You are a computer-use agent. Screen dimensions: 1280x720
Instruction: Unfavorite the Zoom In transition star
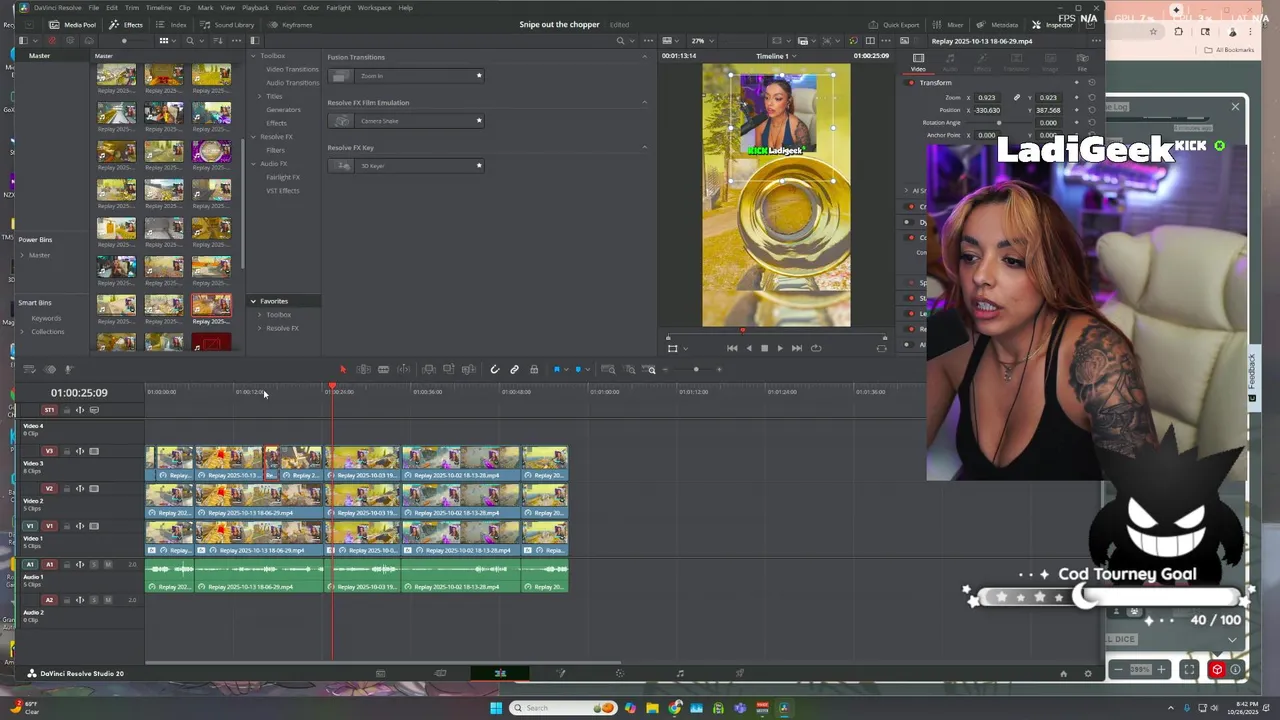click(479, 76)
